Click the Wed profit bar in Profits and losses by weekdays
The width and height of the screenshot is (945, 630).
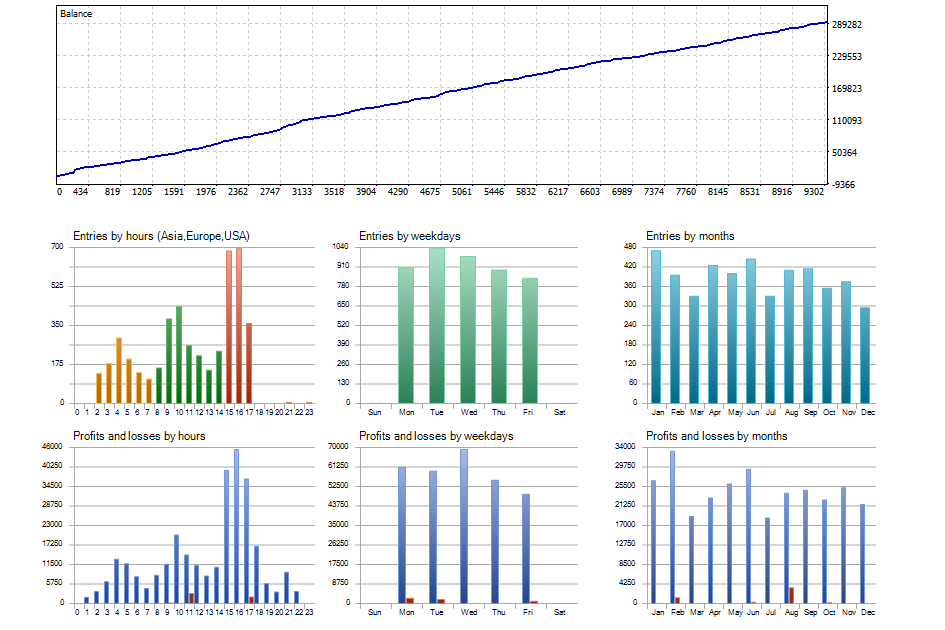(464, 526)
